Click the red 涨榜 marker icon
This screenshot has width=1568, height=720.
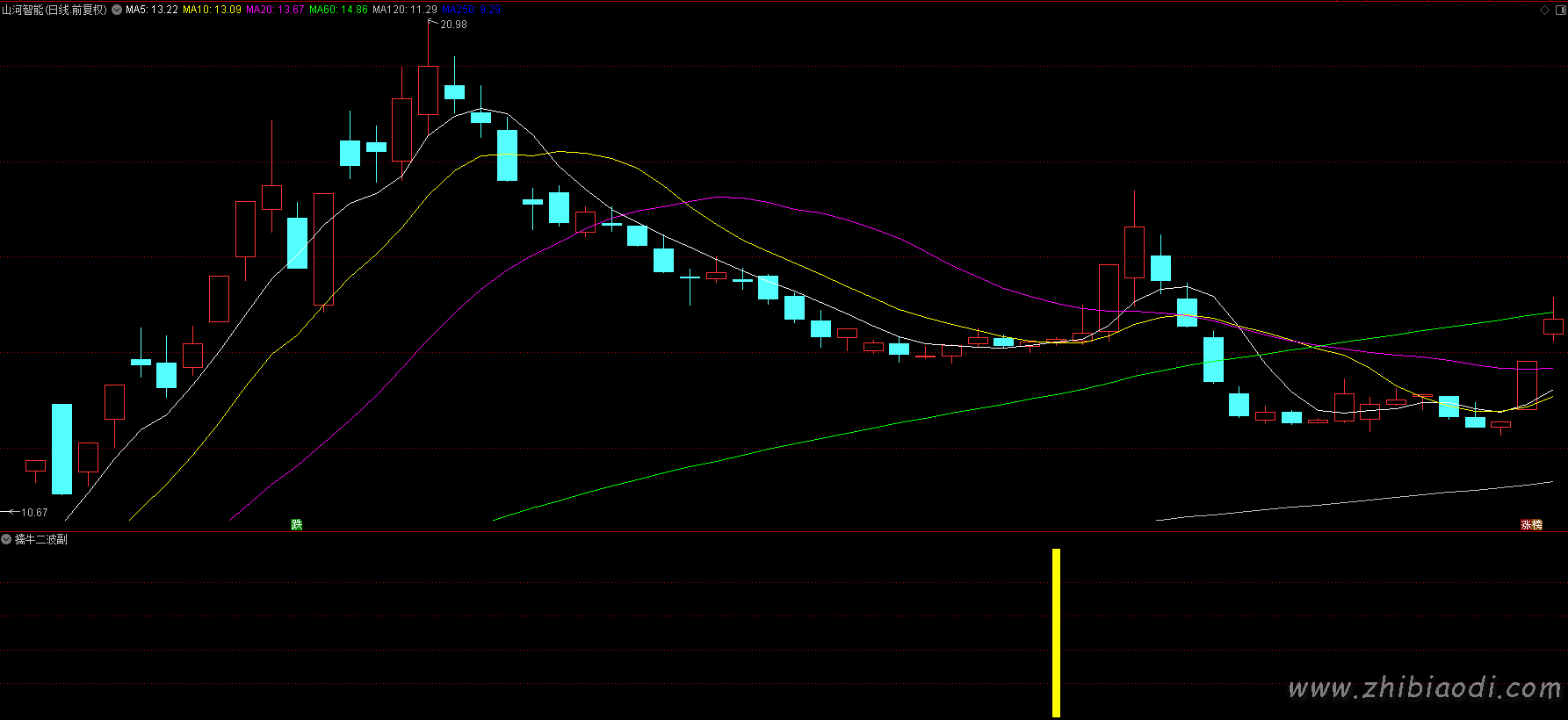pyautogui.click(x=1531, y=524)
